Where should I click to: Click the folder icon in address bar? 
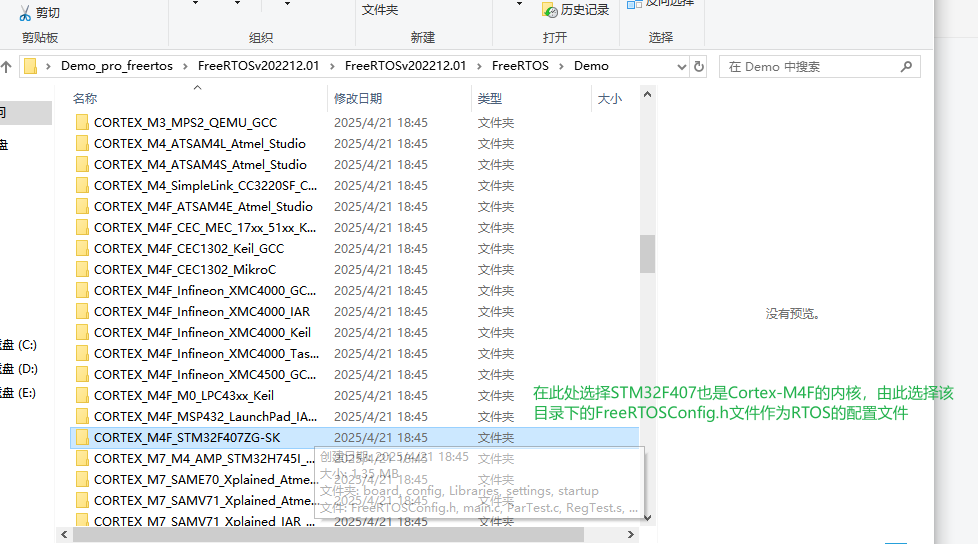(30, 66)
